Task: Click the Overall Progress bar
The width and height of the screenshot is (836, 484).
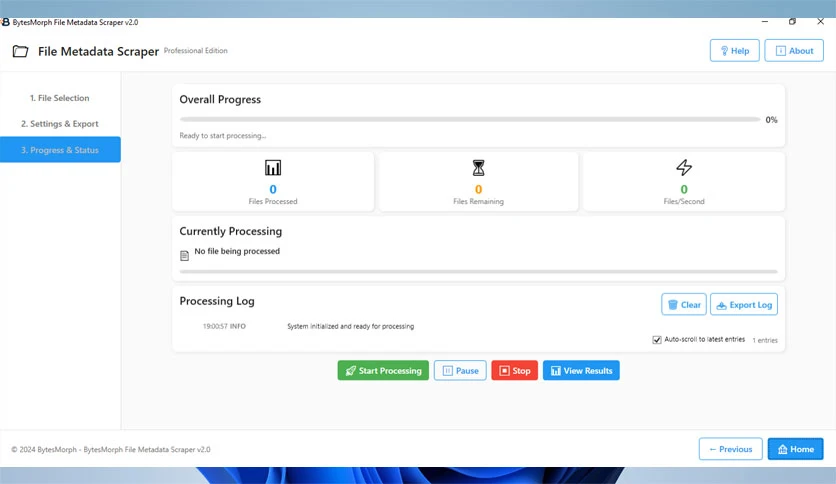Action: pos(470,119)
